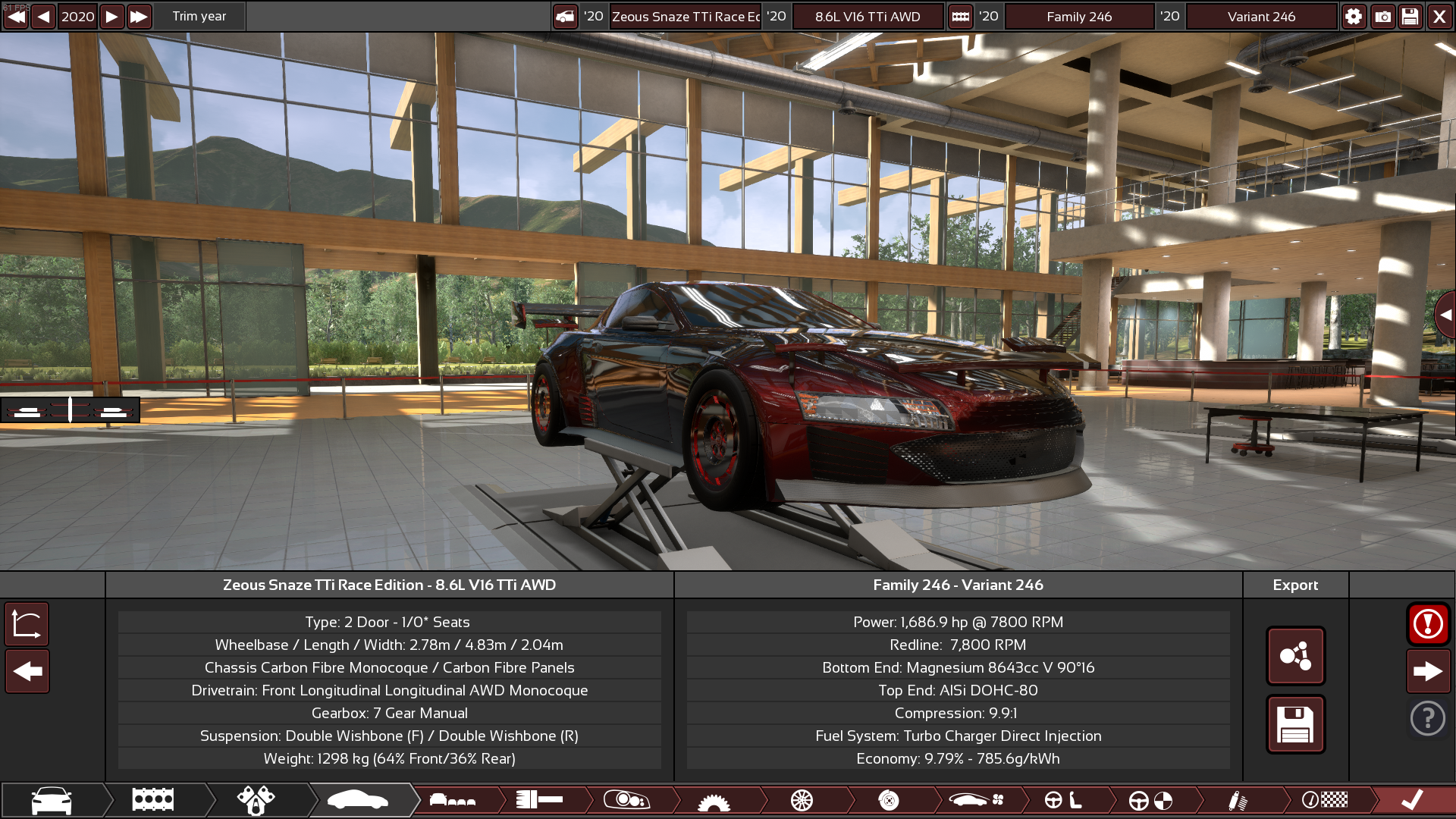Click the Zeous Snaze model name field

[685, 17]
